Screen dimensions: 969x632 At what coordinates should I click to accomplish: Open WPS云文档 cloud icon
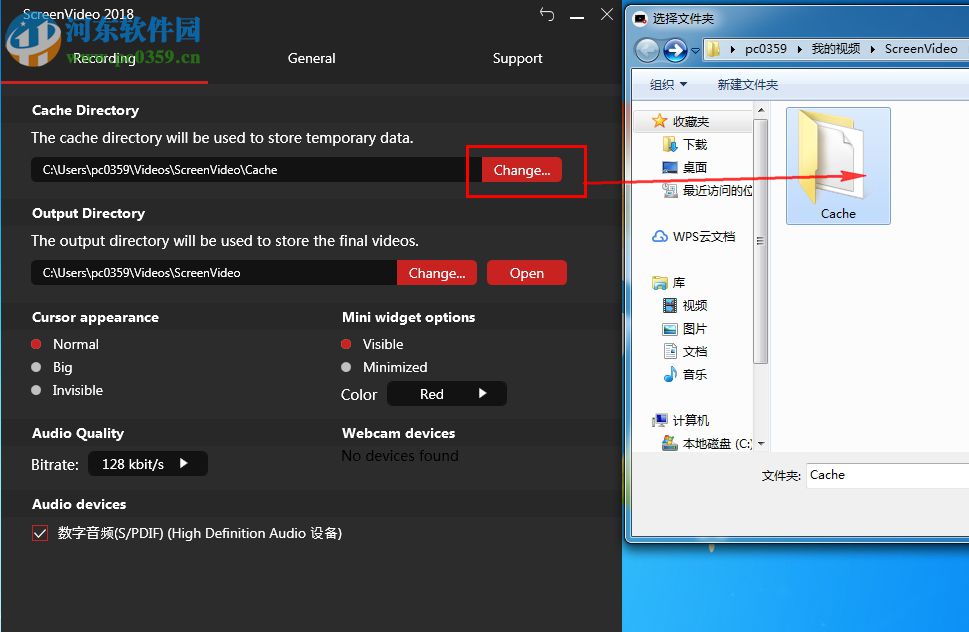click(x=659, y=236)
